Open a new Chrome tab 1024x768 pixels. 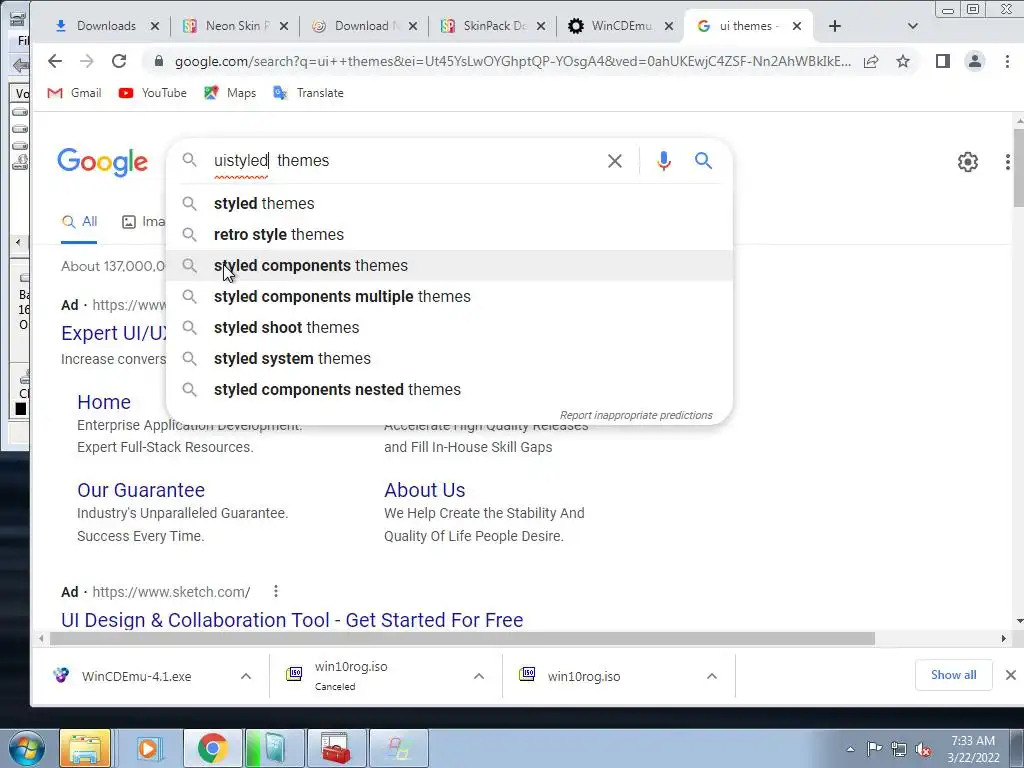pos(835,26)
